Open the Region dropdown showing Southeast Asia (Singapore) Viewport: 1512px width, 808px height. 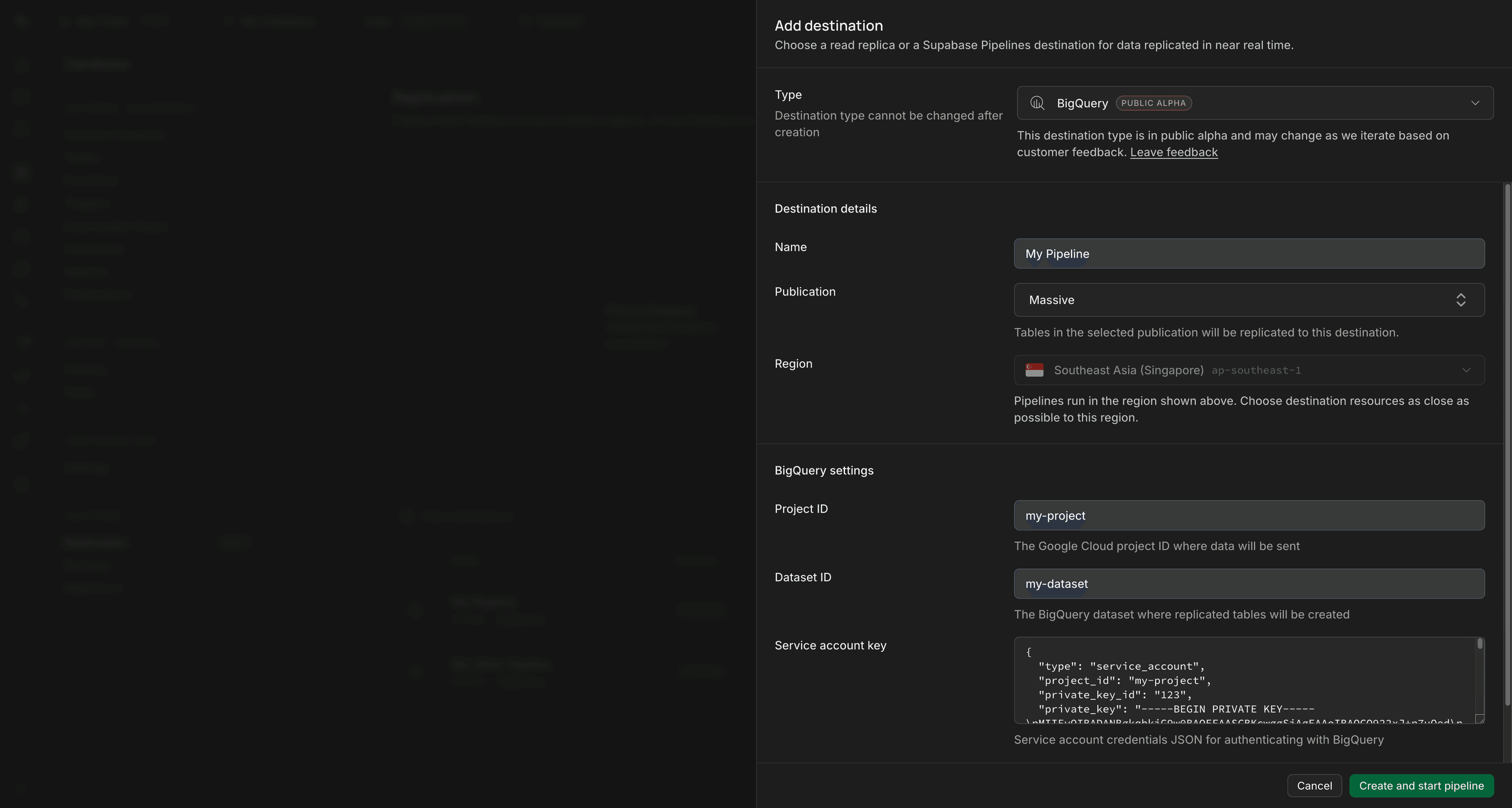click(x=1249, y=370)
